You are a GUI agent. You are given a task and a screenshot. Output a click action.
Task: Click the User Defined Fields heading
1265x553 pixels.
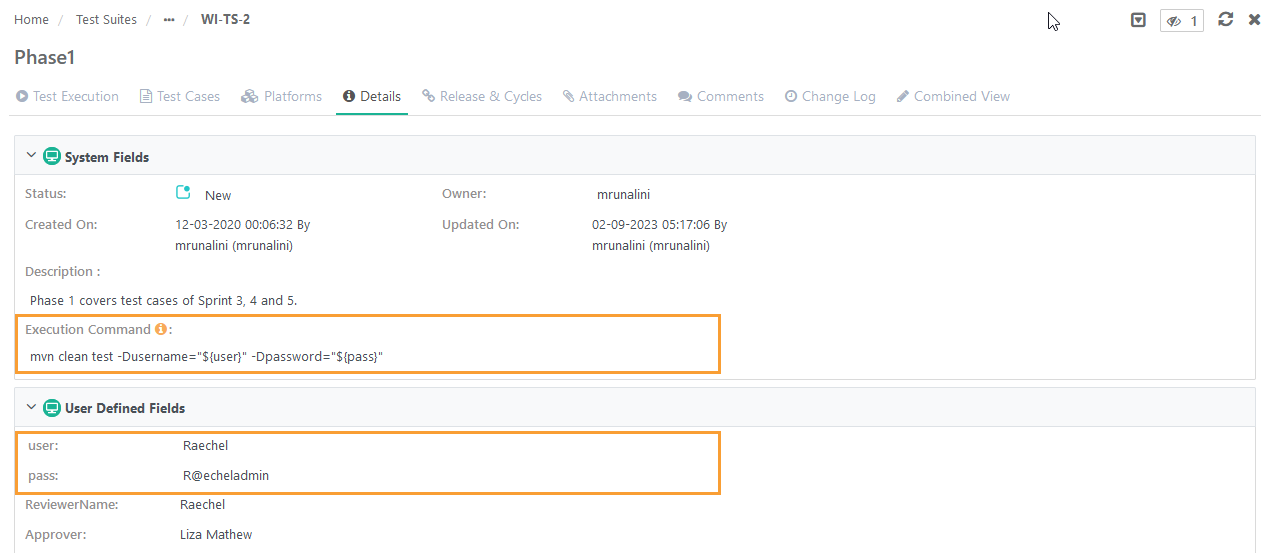[x=125, y=408]
